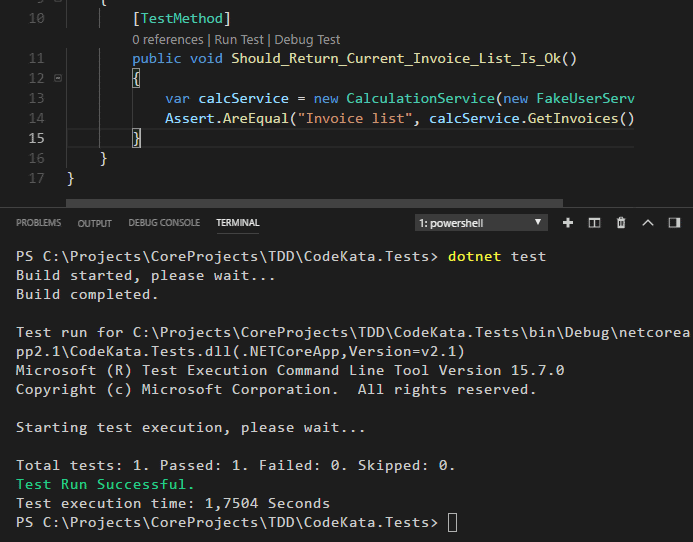
Task: Click 'Test Run Successful.' terminal line
Action: coord(105,485)
